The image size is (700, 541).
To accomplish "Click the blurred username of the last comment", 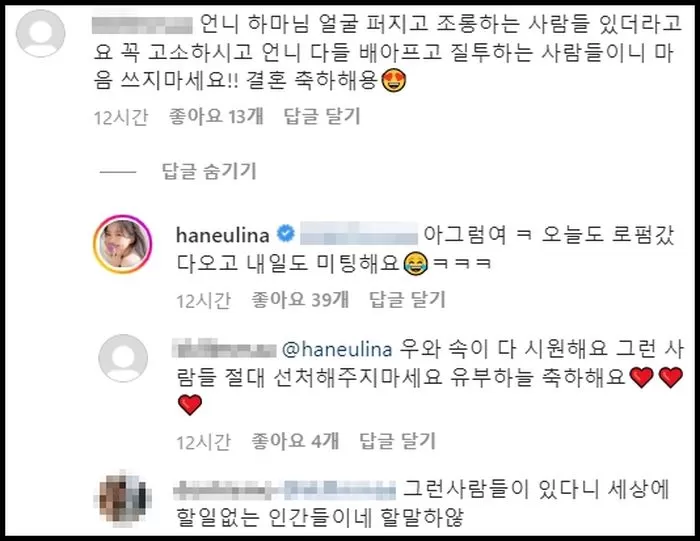I will (x=284, y=490).
